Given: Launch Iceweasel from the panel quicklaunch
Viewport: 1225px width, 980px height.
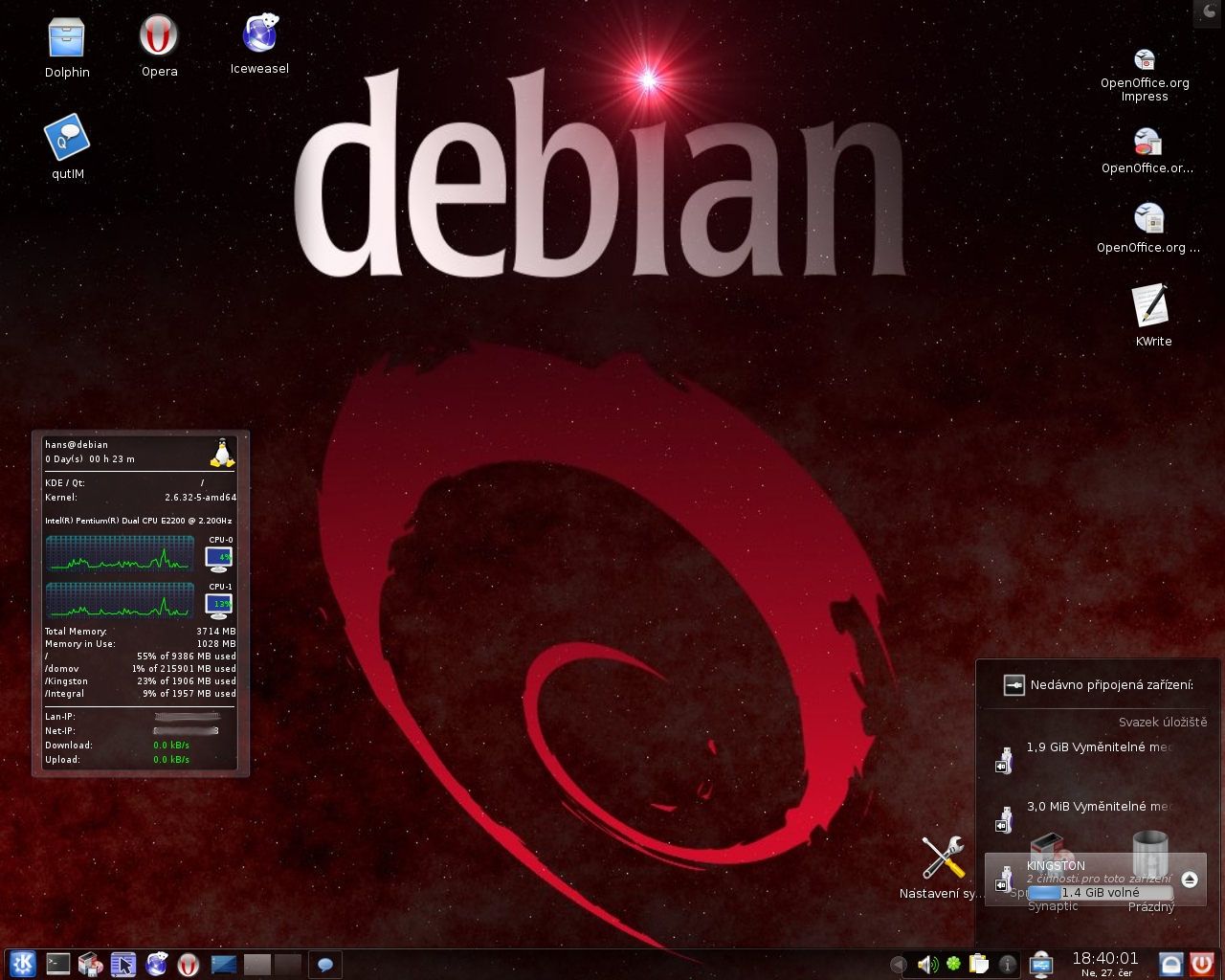Looking at the screenshot, I should click(157, 964).
